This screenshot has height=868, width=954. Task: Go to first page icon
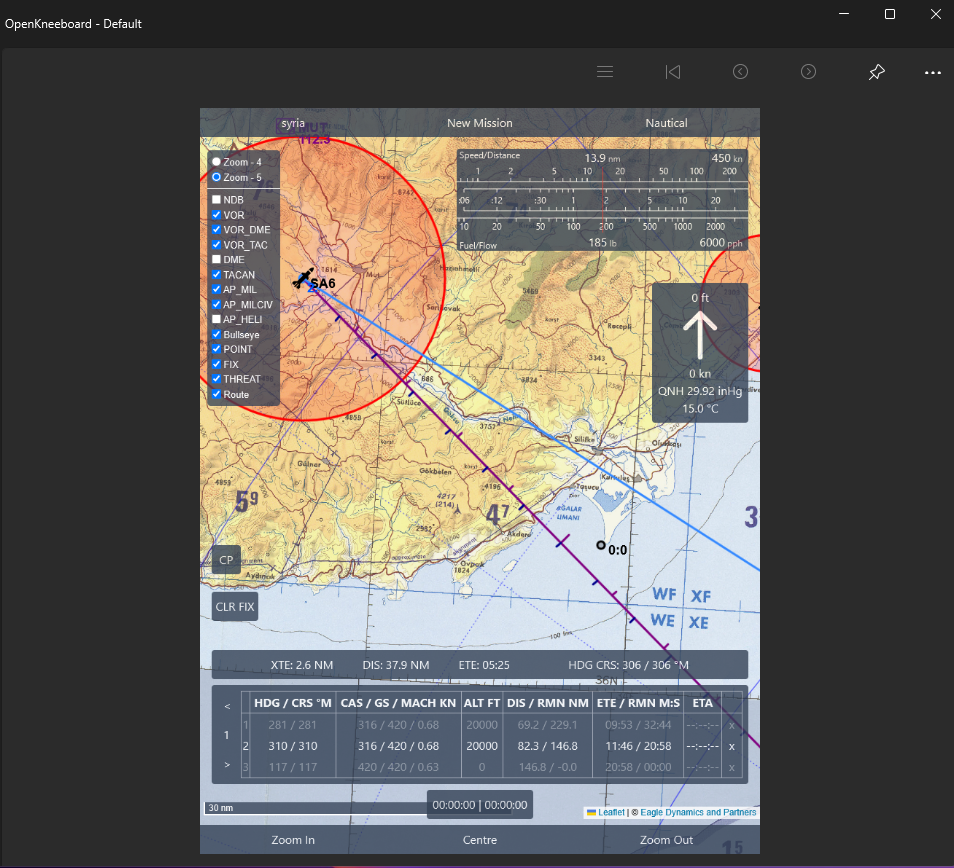point(673,72)
